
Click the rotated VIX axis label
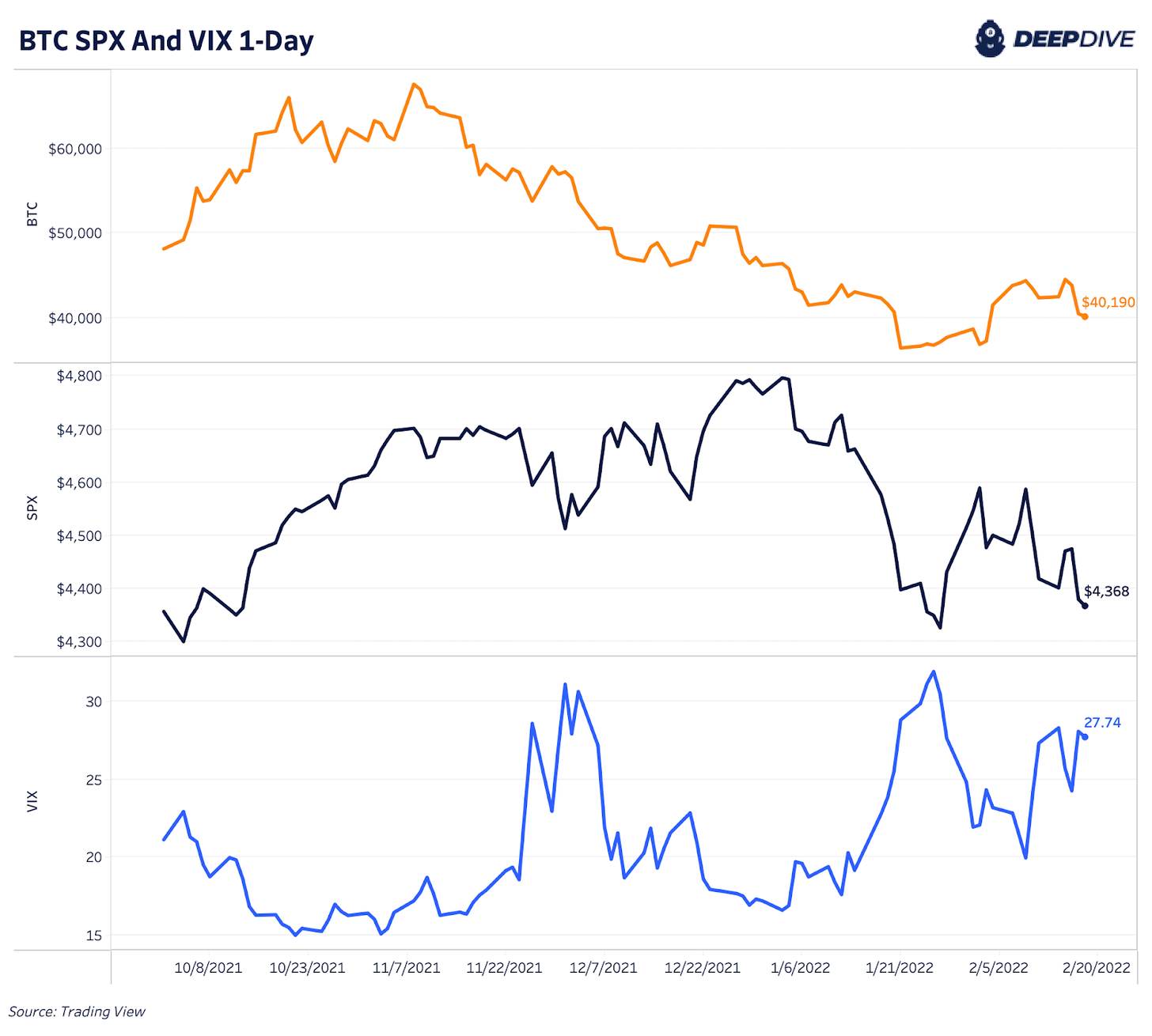click(x=32, y=801)
